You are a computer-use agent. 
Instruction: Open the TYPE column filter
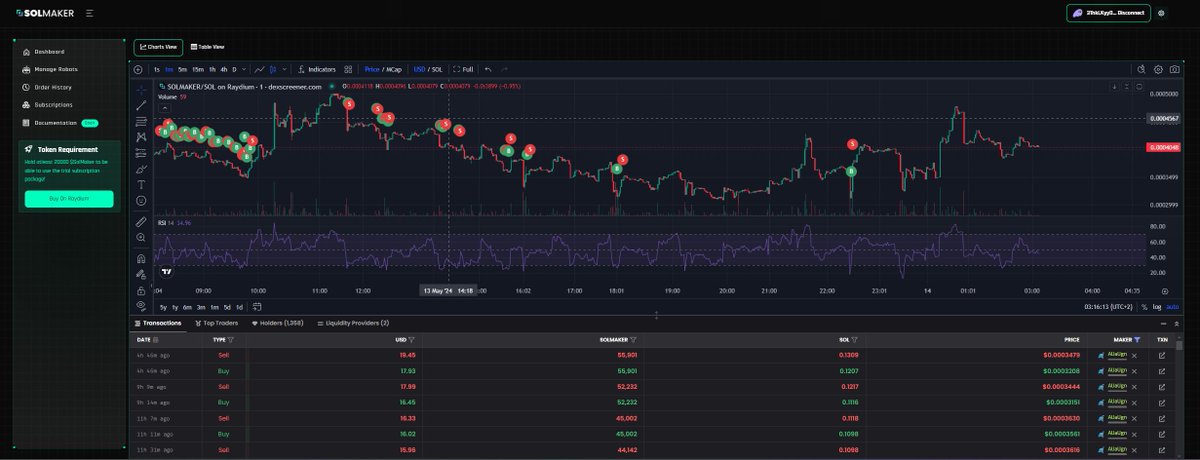pos(231,340)
